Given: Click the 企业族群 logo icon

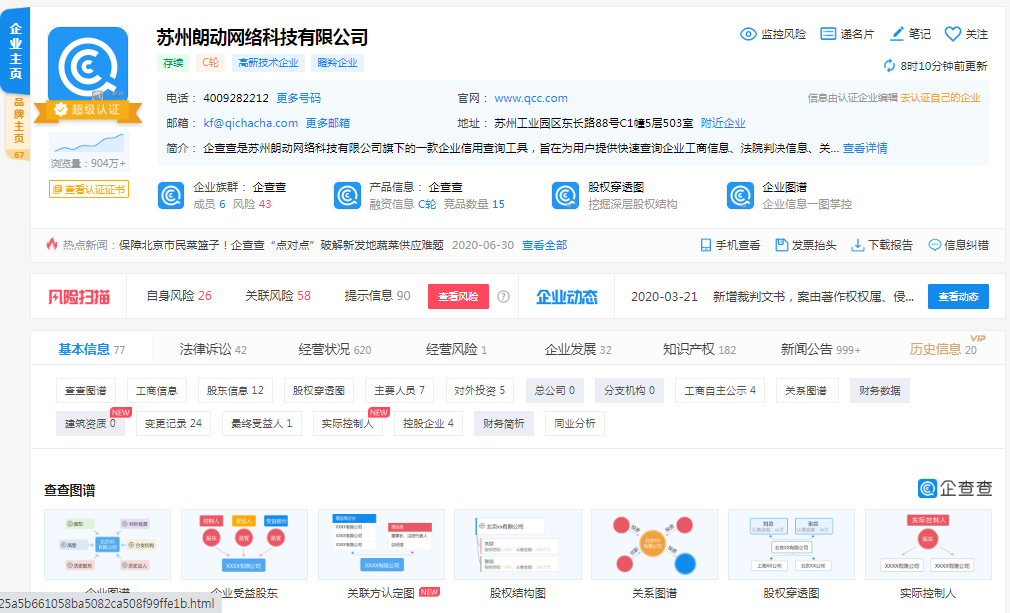Looking at the screenshot, I should 171,196.
